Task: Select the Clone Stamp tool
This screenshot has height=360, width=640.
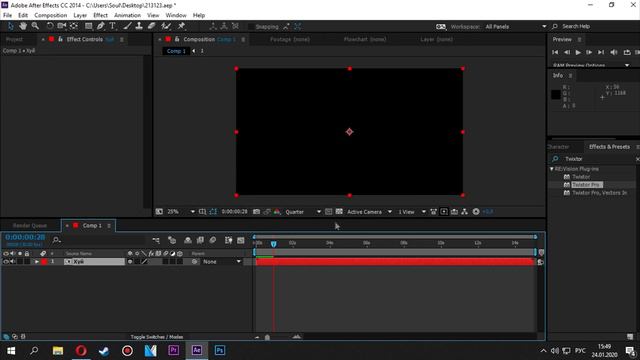Action: pos(139,26)
